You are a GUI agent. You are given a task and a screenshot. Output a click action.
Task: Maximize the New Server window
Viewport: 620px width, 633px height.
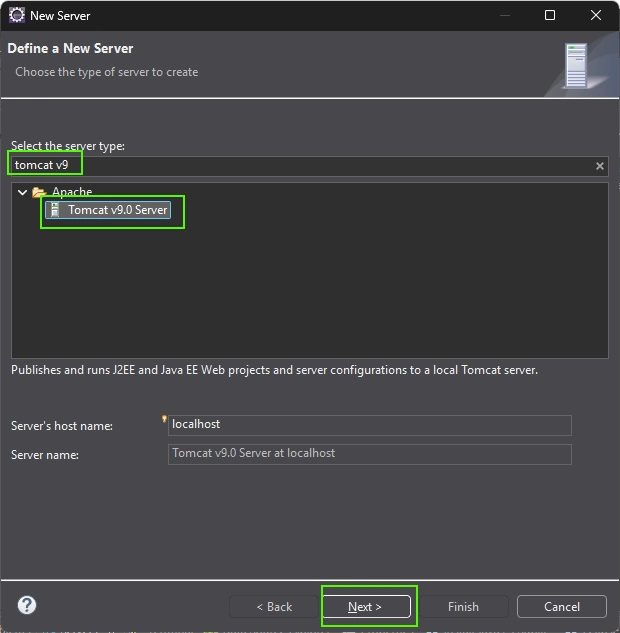pyautogui.click(x=550, y=15)
